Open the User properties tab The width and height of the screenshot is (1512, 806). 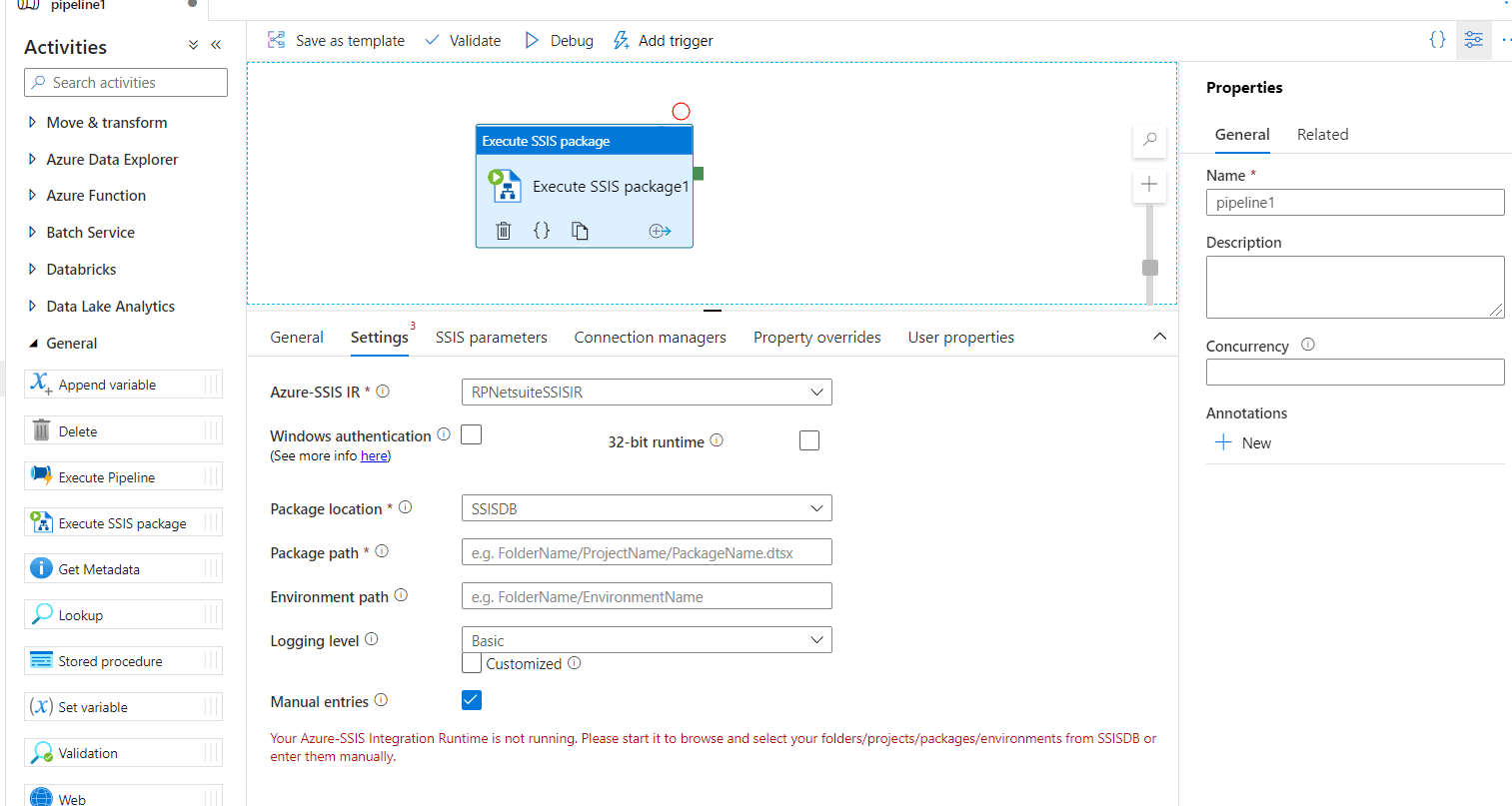[x=961, y=338]
